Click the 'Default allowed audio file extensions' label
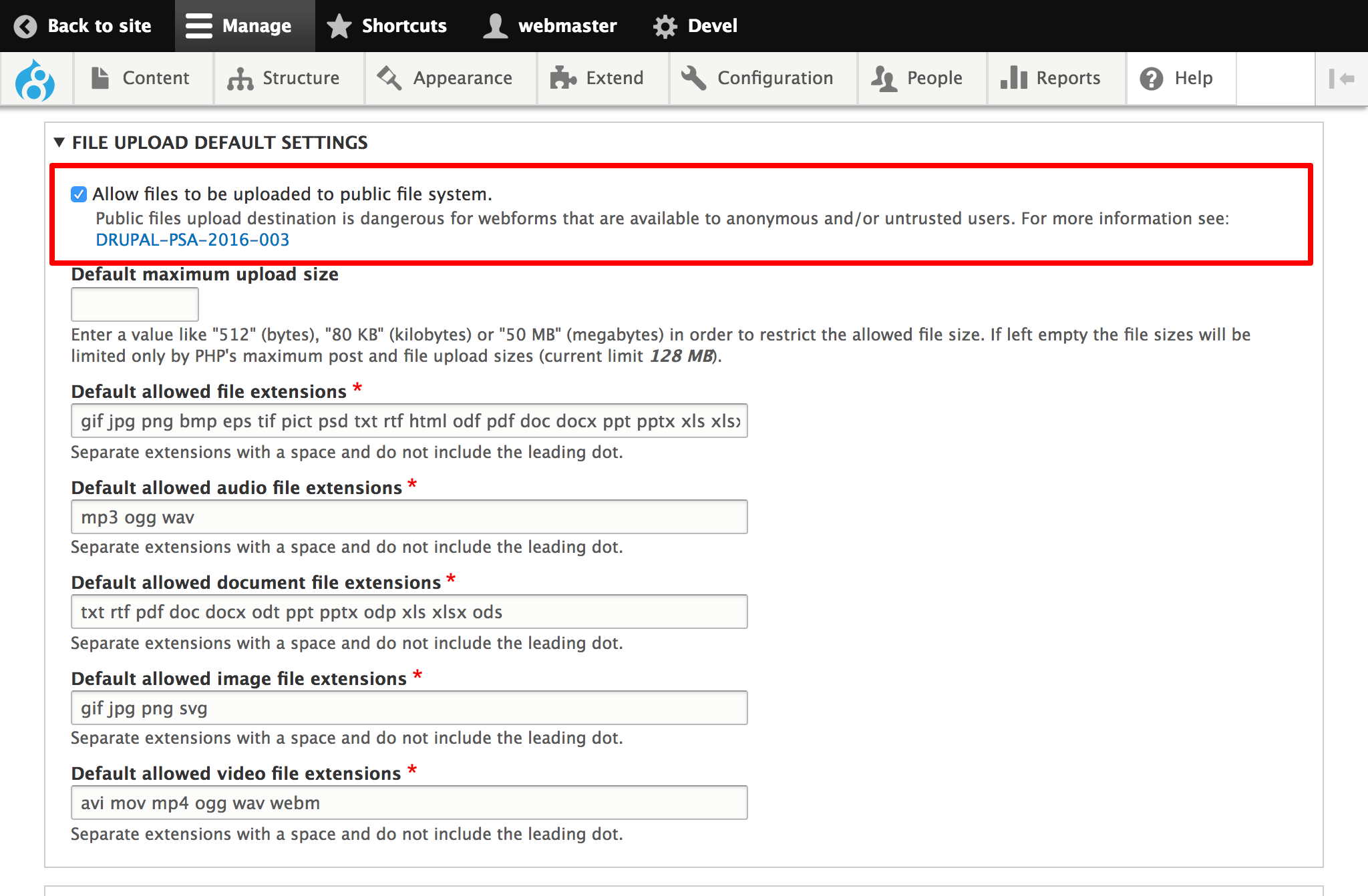The image size is (1368, 896). 237,488
